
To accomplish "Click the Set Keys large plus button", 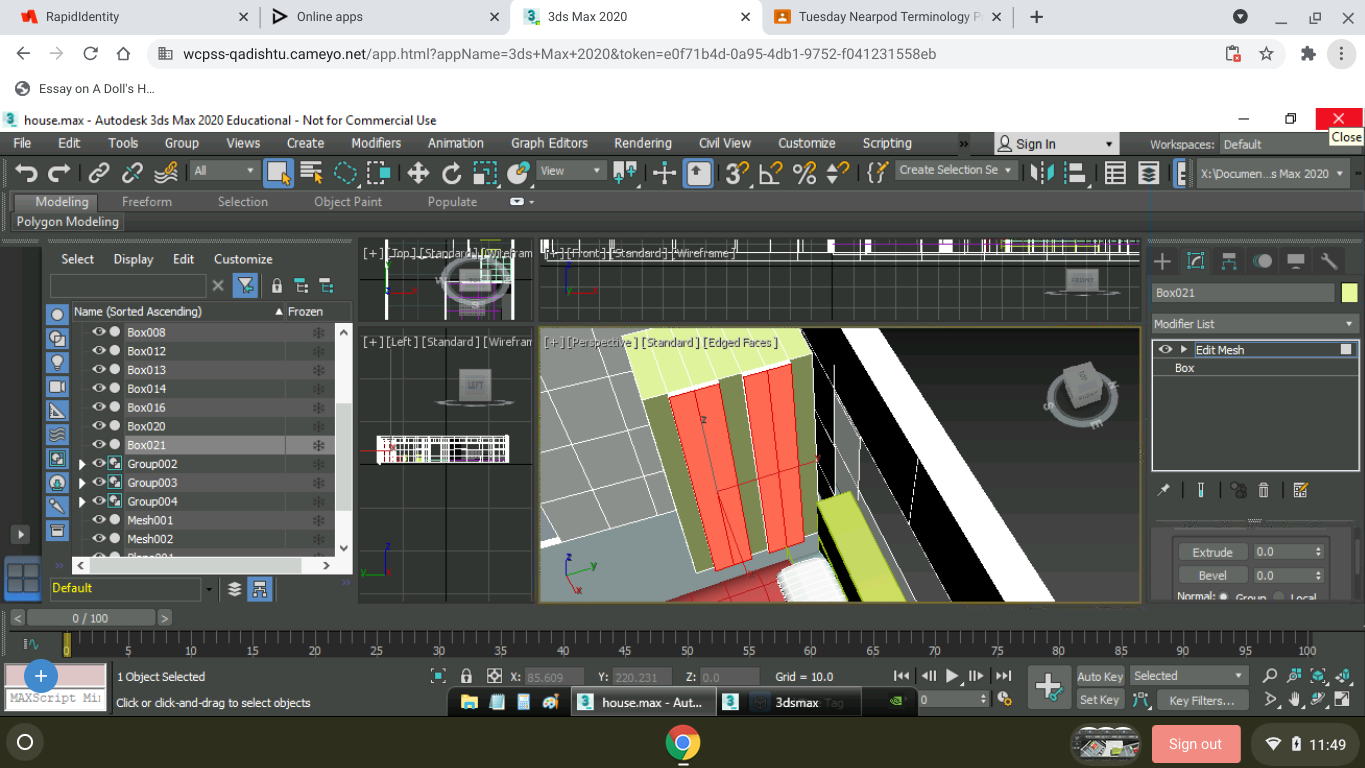I will tap(1048, 687).
